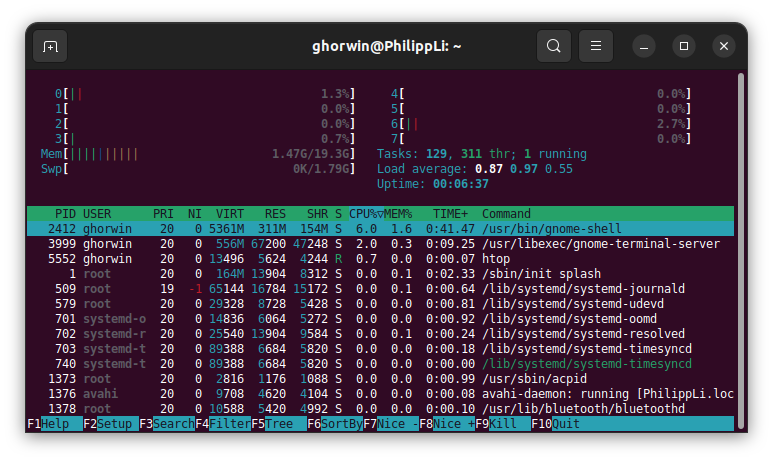Open the terminal search magnifier icon
773x461 pixels.
pyautogui.click(x=554, y=46)
